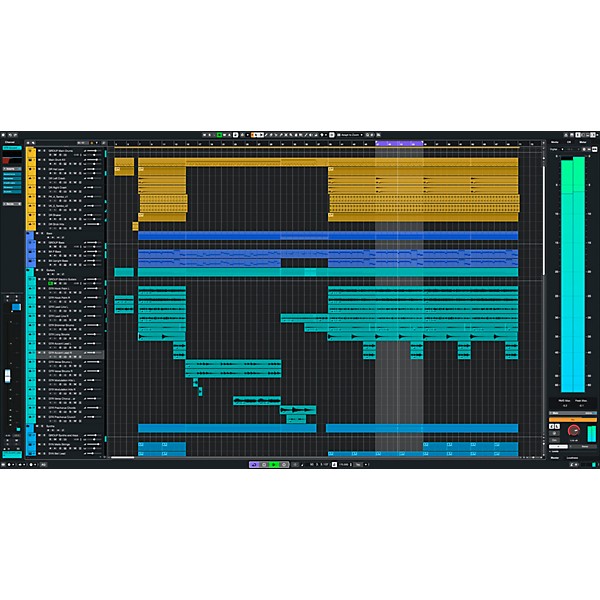The height and width of the screenshot is (600, 600).
Task: Collapse the Bass folder track
Action: [x=28, y=233]
